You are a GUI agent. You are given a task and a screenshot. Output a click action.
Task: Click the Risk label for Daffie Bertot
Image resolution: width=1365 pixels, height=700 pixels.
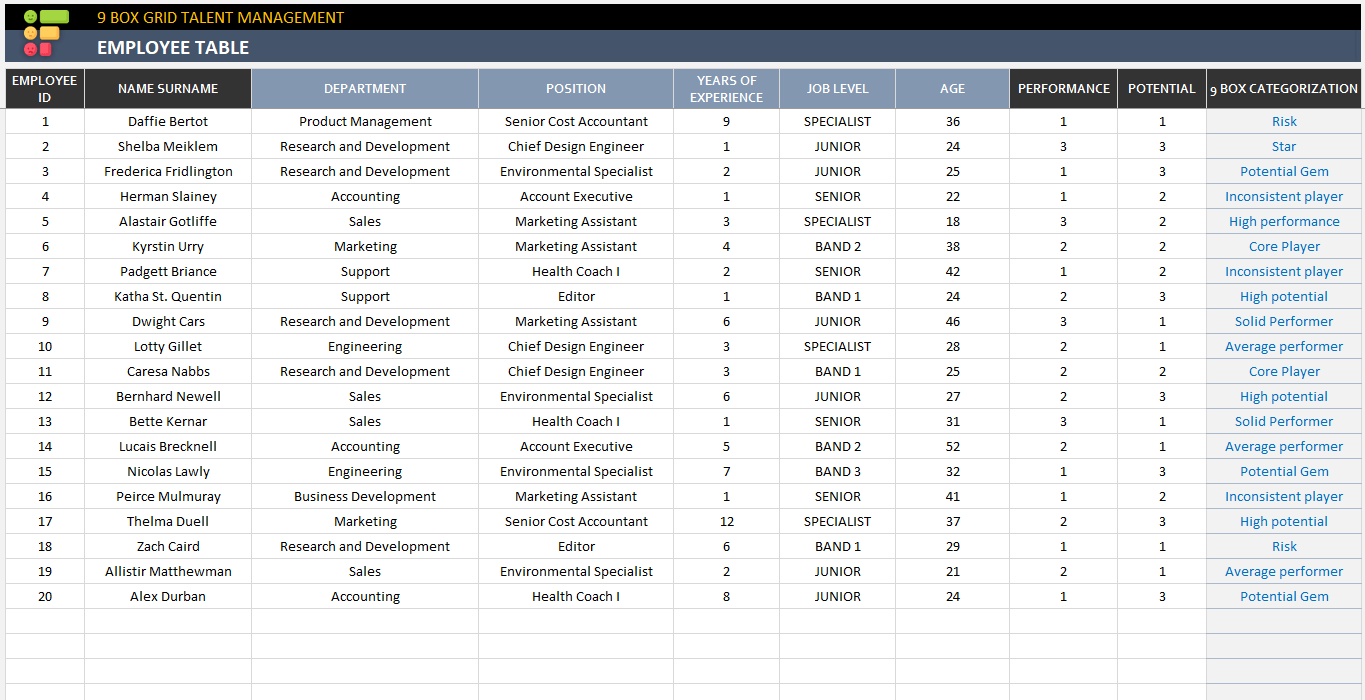point(1283,121)
